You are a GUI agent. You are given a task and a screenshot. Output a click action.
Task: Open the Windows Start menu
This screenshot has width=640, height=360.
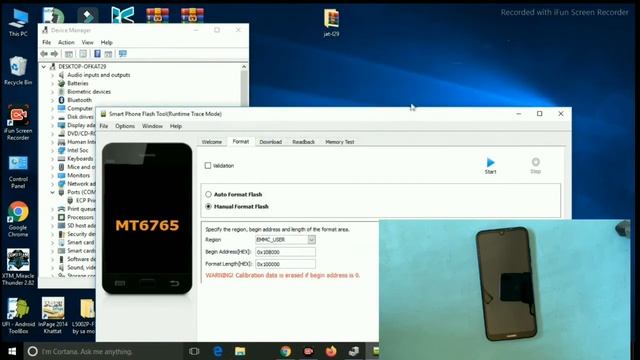point(12,351)
